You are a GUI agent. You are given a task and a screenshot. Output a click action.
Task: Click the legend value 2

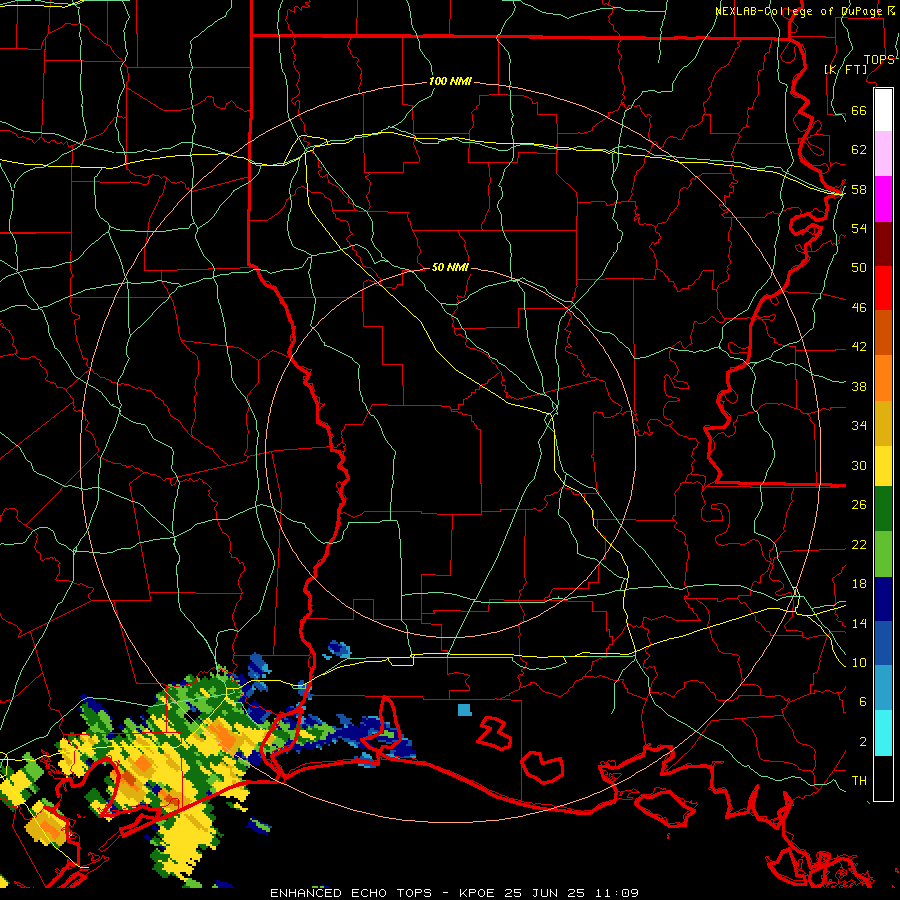point(863,742)
